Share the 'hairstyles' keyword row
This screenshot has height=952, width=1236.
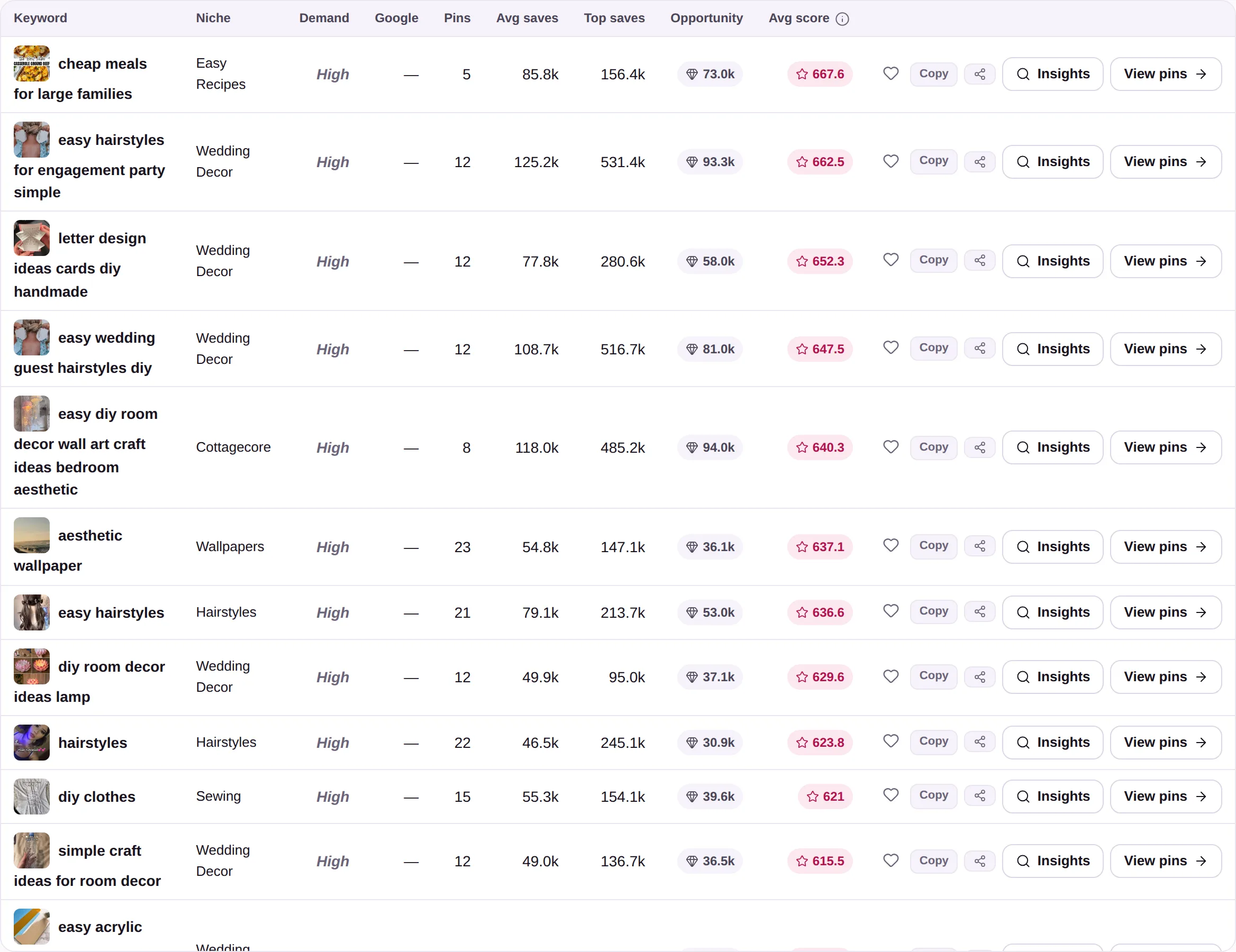click(x=979, y=742)
